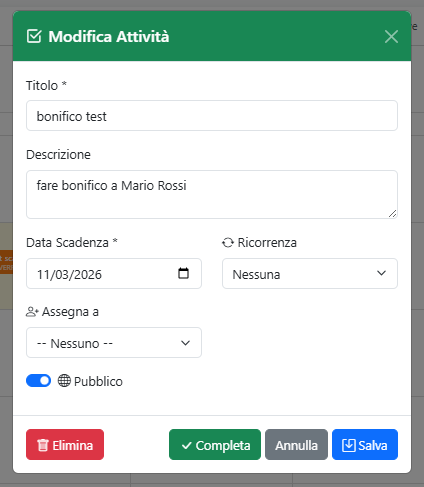
Task: Click the checkmark icon on Completa
Action: (x=187, y=445)
